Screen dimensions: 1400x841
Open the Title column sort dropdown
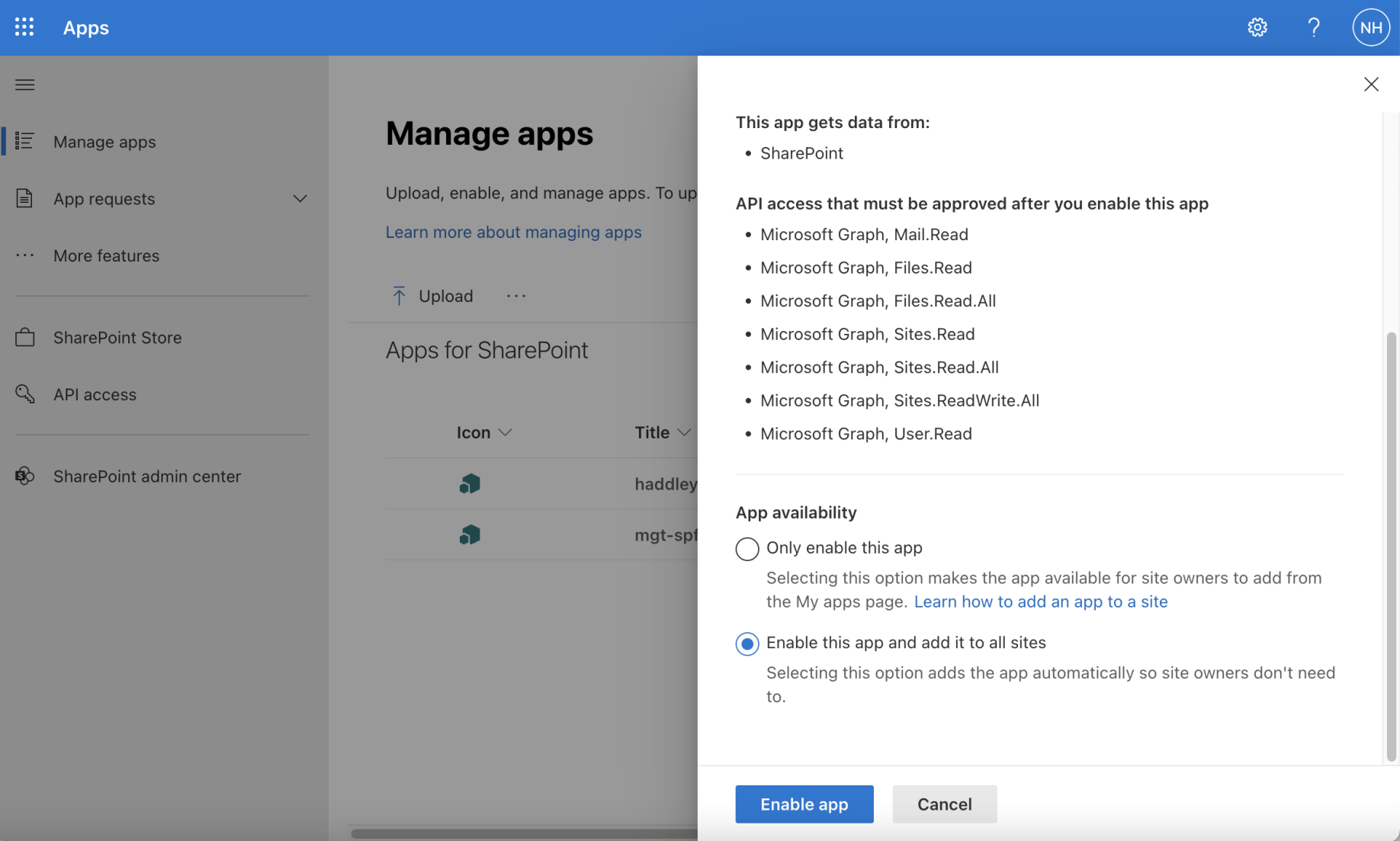pos(684,432)
